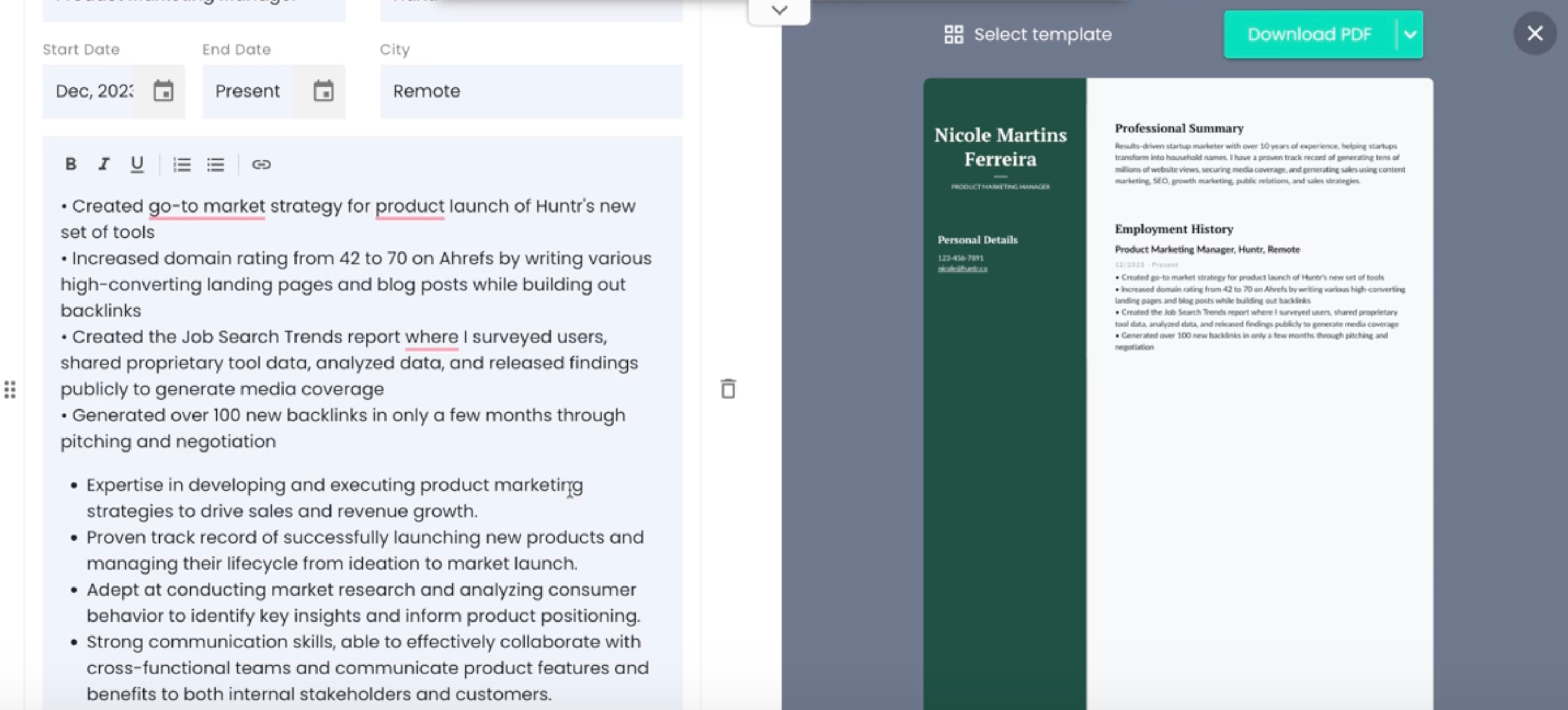Insert a bulleted list
Screen dimensions: 1568x710
point(216,165)
